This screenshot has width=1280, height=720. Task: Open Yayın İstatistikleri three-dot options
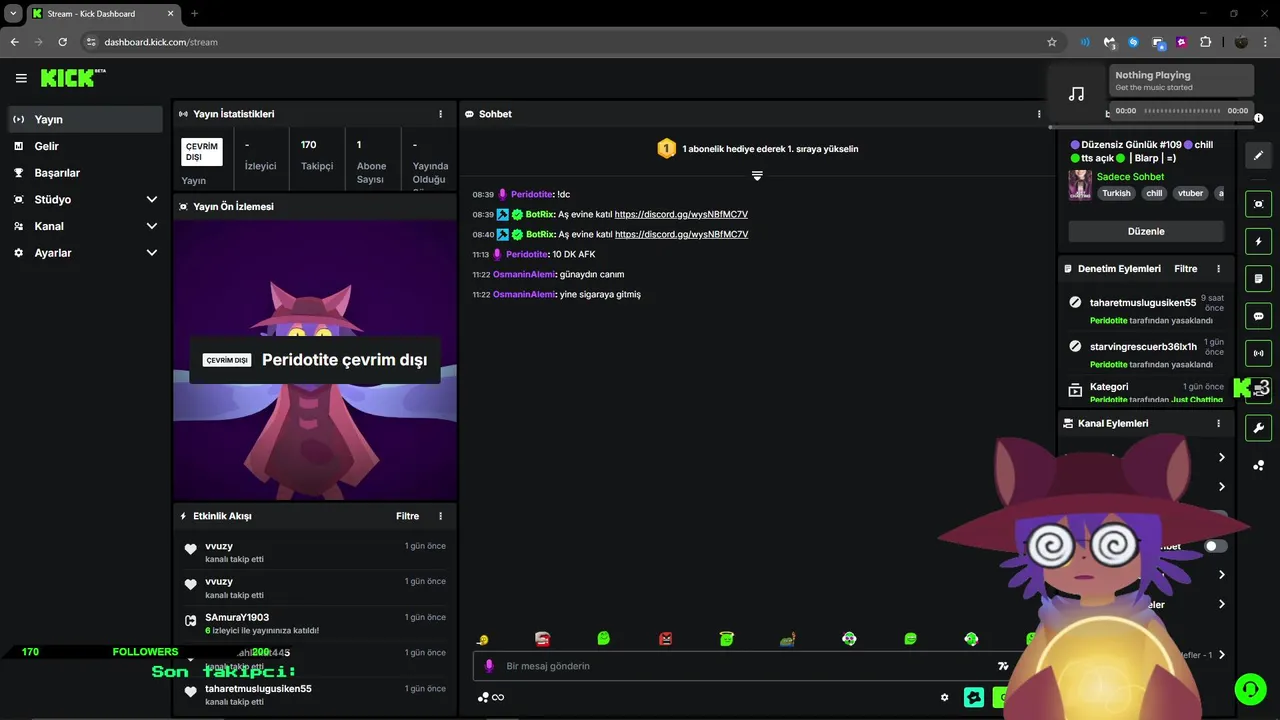coord(440,114)
